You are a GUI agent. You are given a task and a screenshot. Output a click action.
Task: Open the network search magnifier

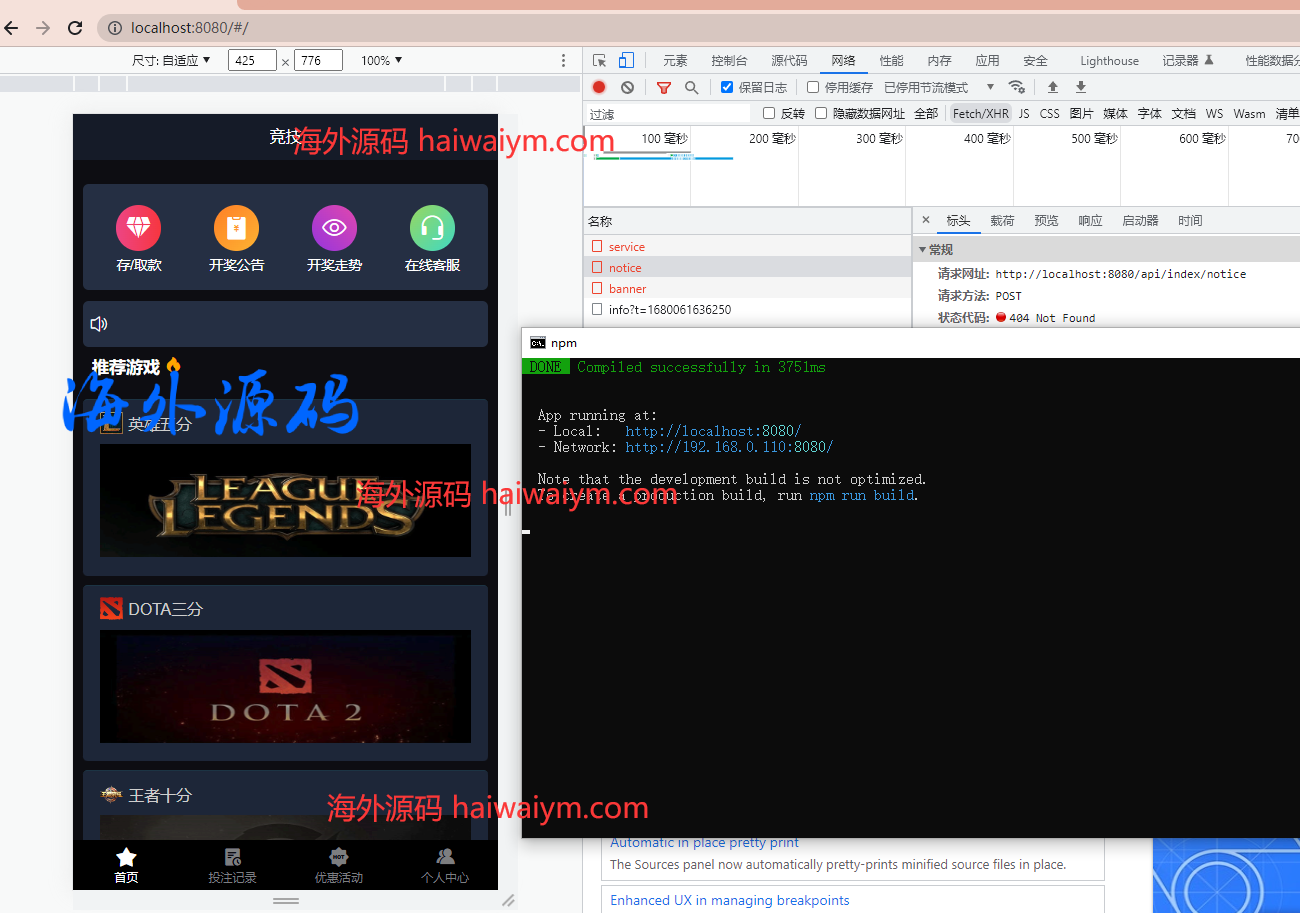(691, 88)
